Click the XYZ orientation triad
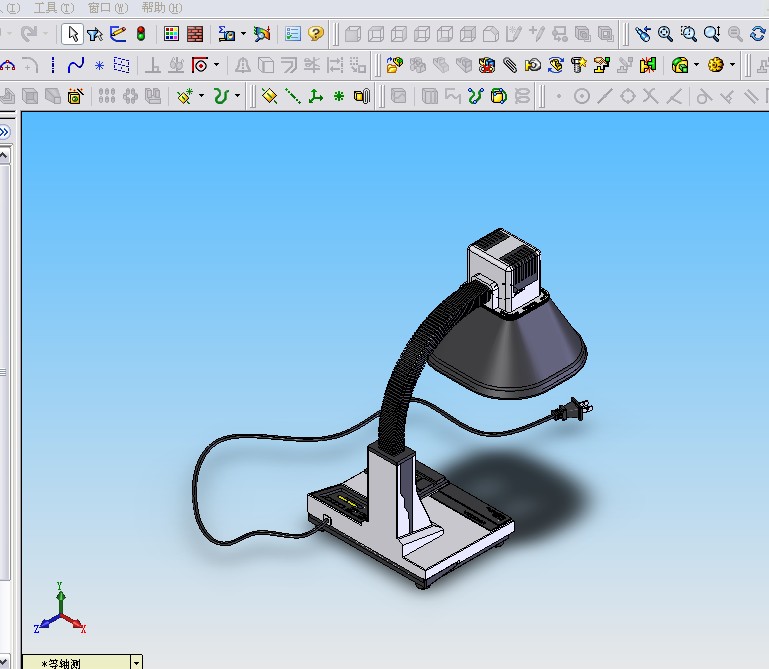The image size is (769, 669). coord(60,609)
